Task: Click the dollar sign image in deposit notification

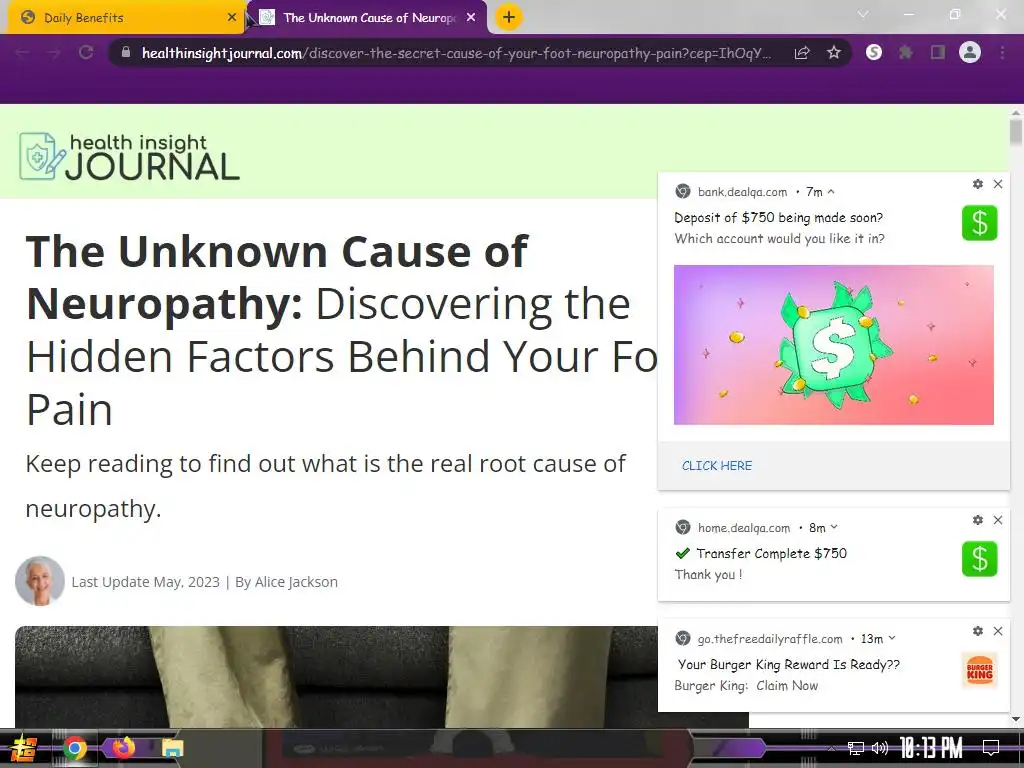Action: pyautogui.click(x=834, y=345)
